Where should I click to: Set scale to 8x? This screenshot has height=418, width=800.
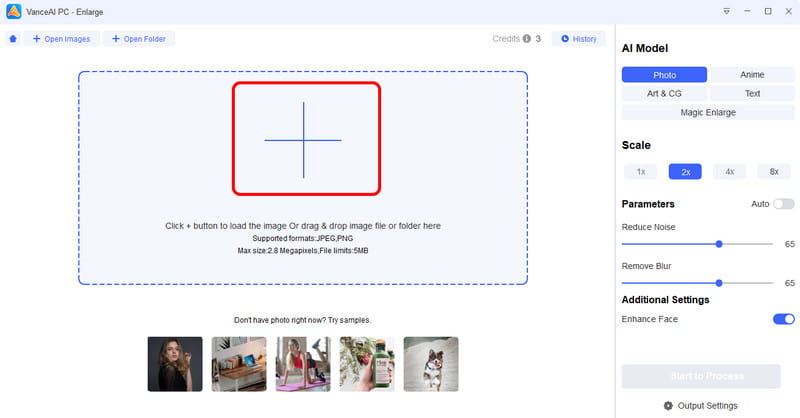pyautogui.click(x=773, y=171)
